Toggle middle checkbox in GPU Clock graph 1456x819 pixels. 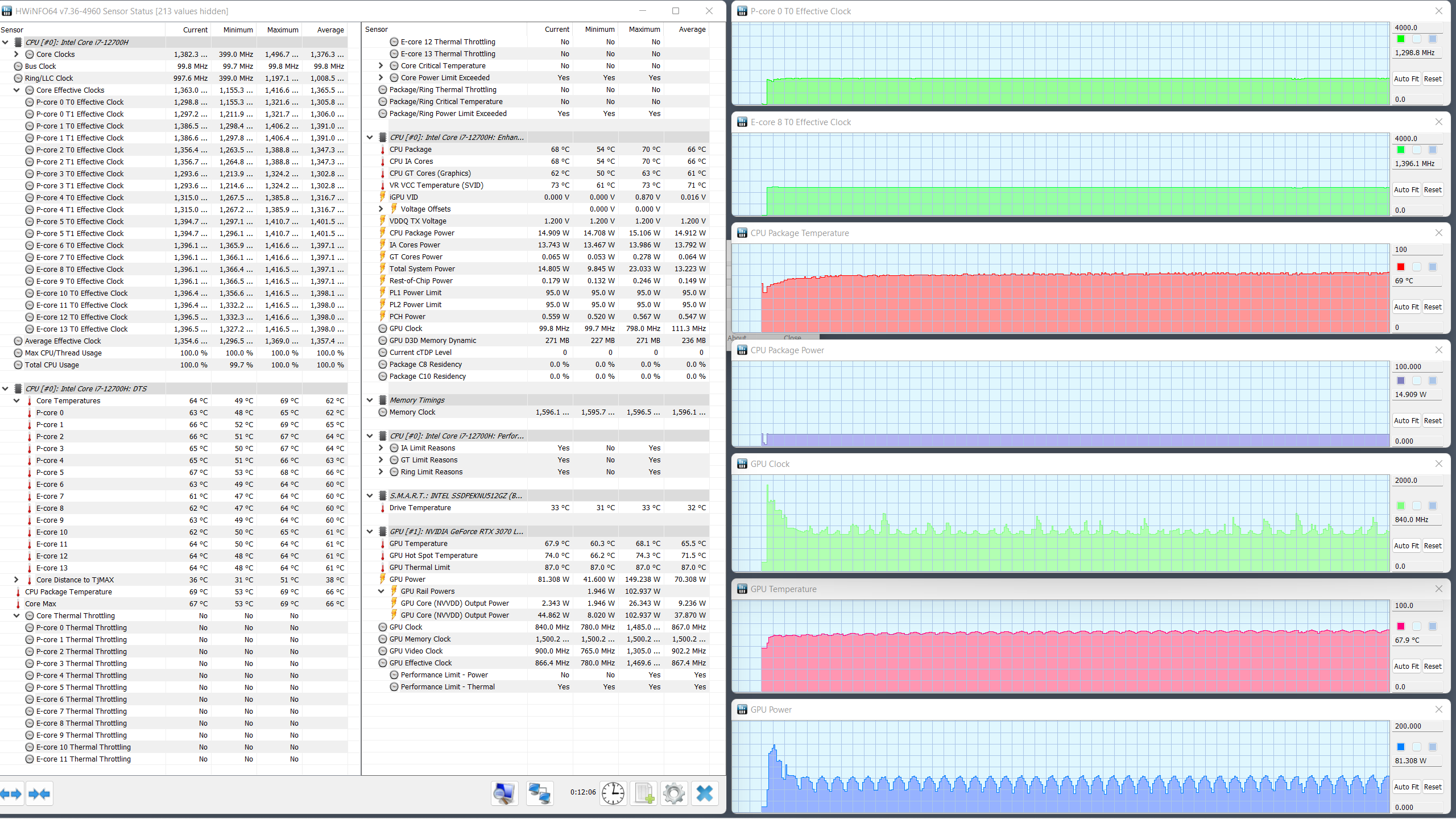(x=1417, y=506)
